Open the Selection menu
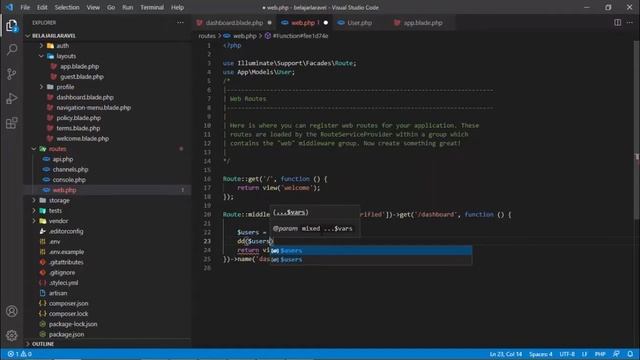This screenshot has width=640, height=360. tap(67, 7)
